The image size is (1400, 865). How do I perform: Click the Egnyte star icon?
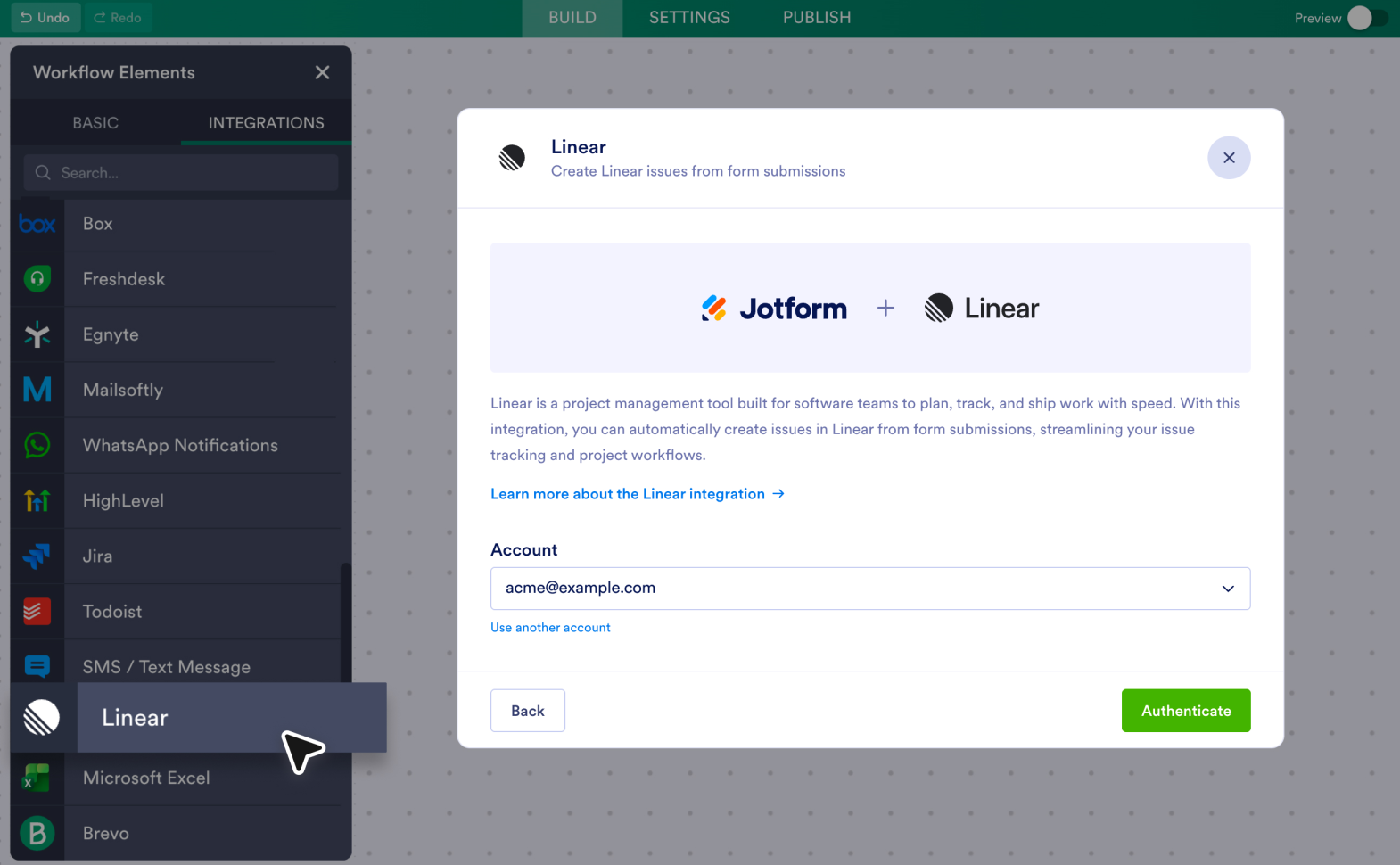37,334
